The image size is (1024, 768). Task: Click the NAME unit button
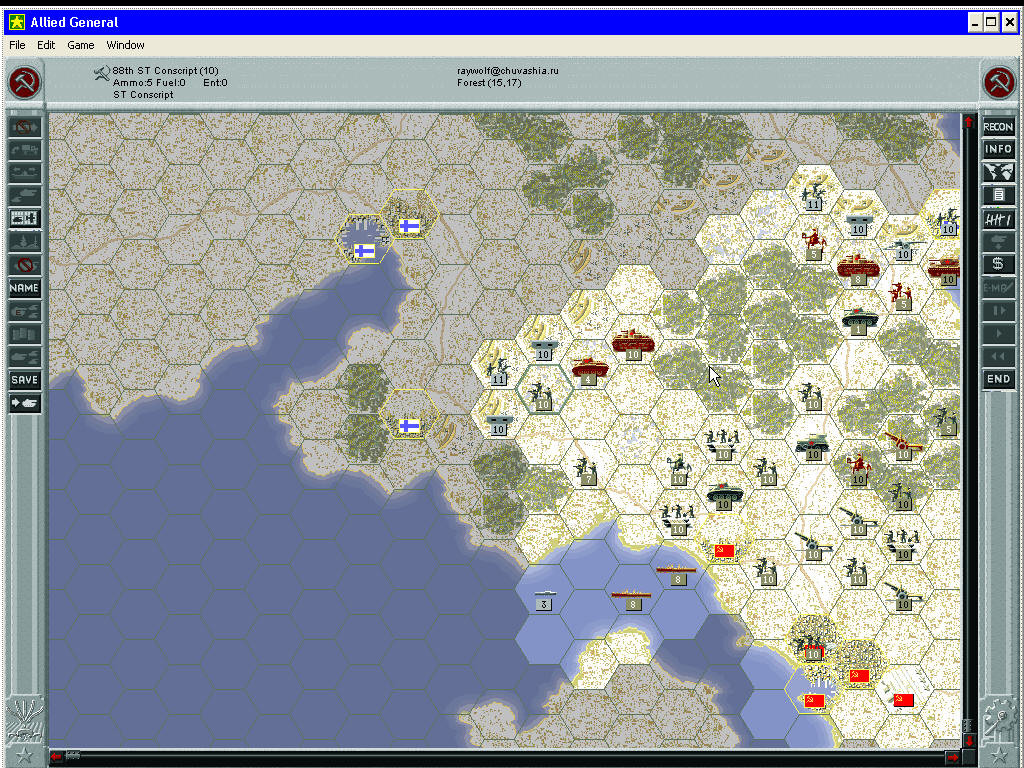[x=25, y=288]
